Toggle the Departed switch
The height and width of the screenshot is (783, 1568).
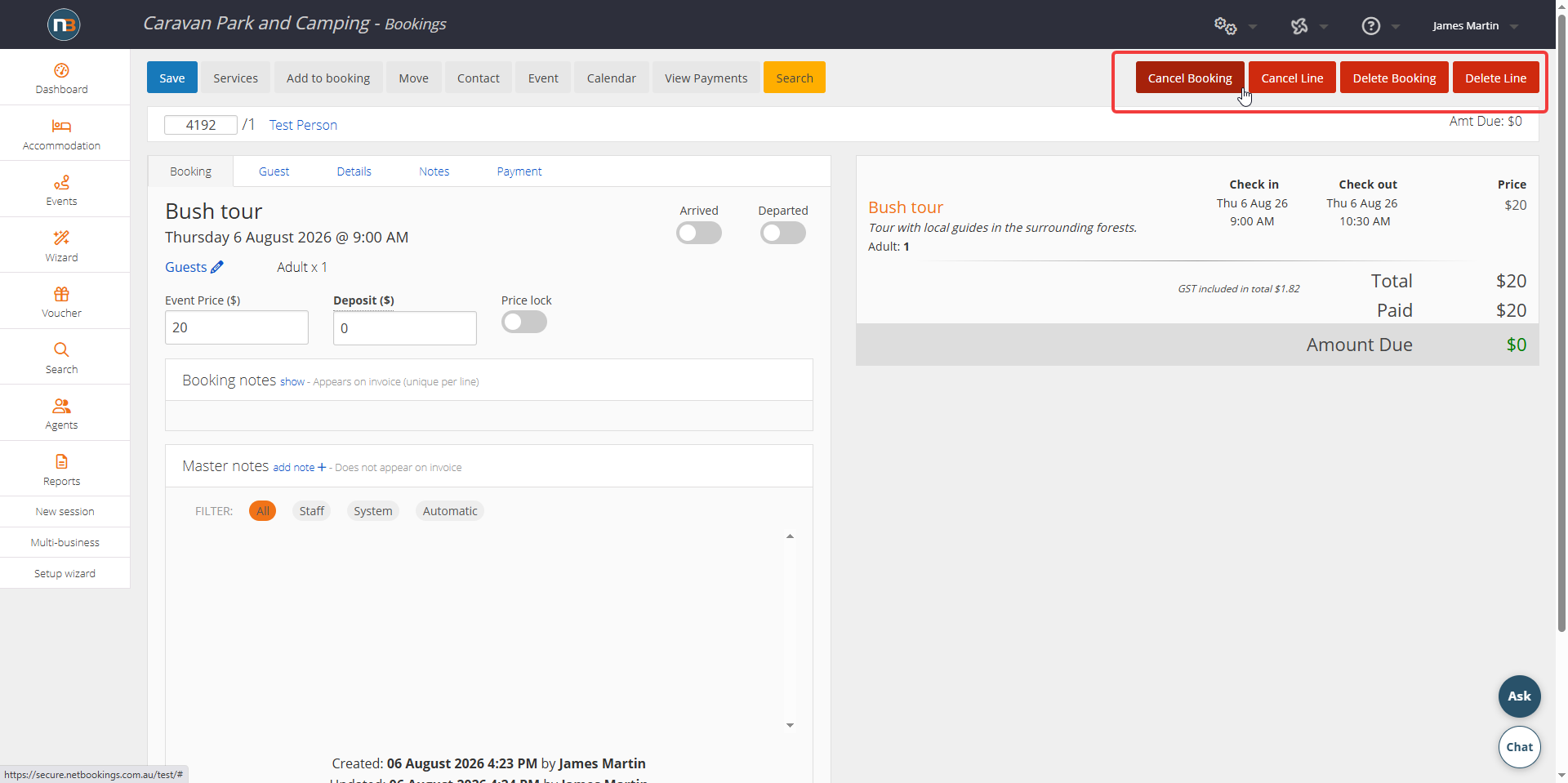pyautogui.click(x=783, y=233)
